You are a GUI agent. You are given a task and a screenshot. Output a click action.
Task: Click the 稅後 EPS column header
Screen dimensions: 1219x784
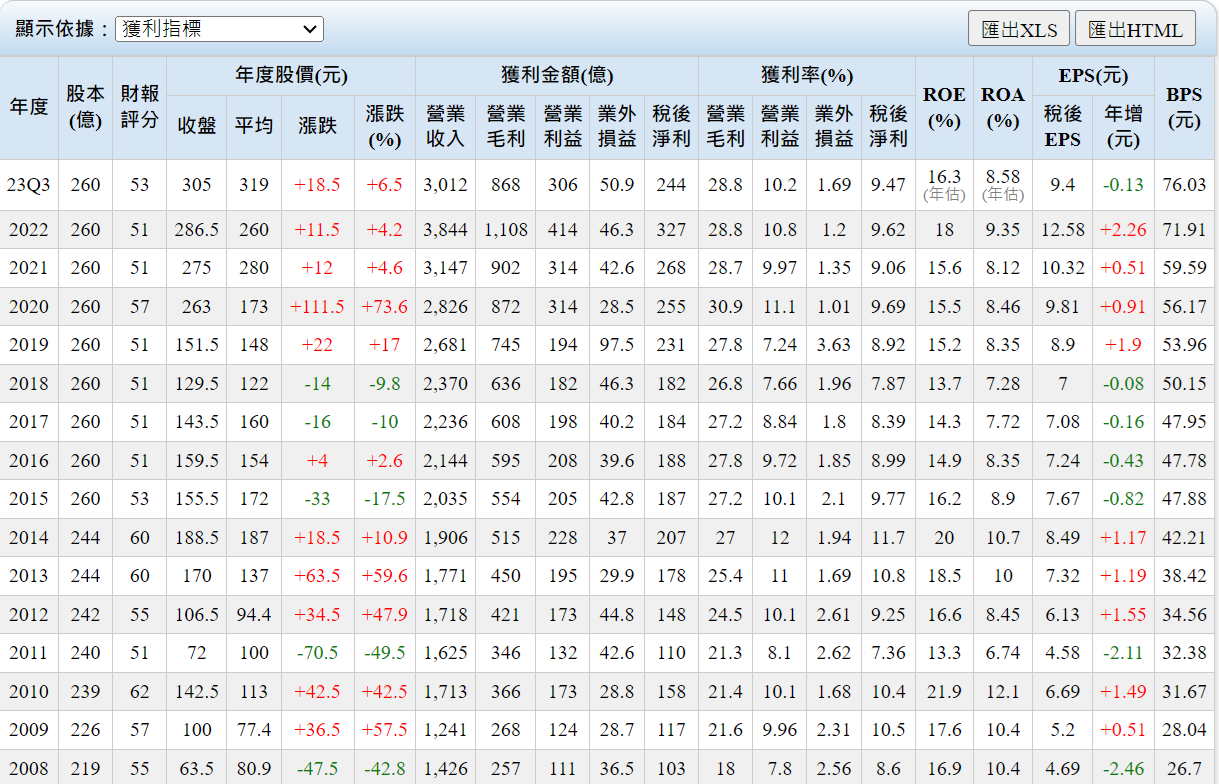[1062, 126]
